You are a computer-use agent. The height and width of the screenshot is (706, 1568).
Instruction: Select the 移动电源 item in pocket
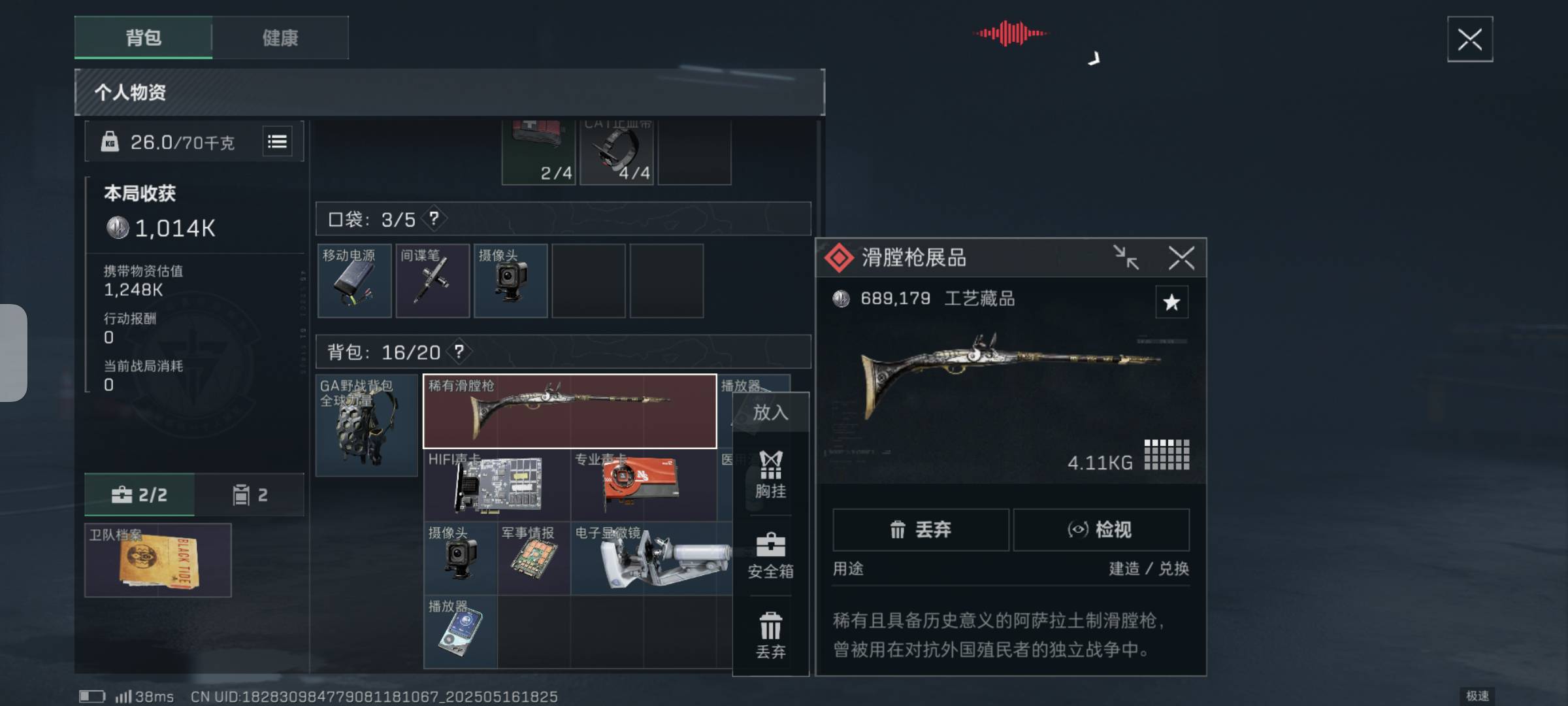pyautogui.click(x=355, y=281)
